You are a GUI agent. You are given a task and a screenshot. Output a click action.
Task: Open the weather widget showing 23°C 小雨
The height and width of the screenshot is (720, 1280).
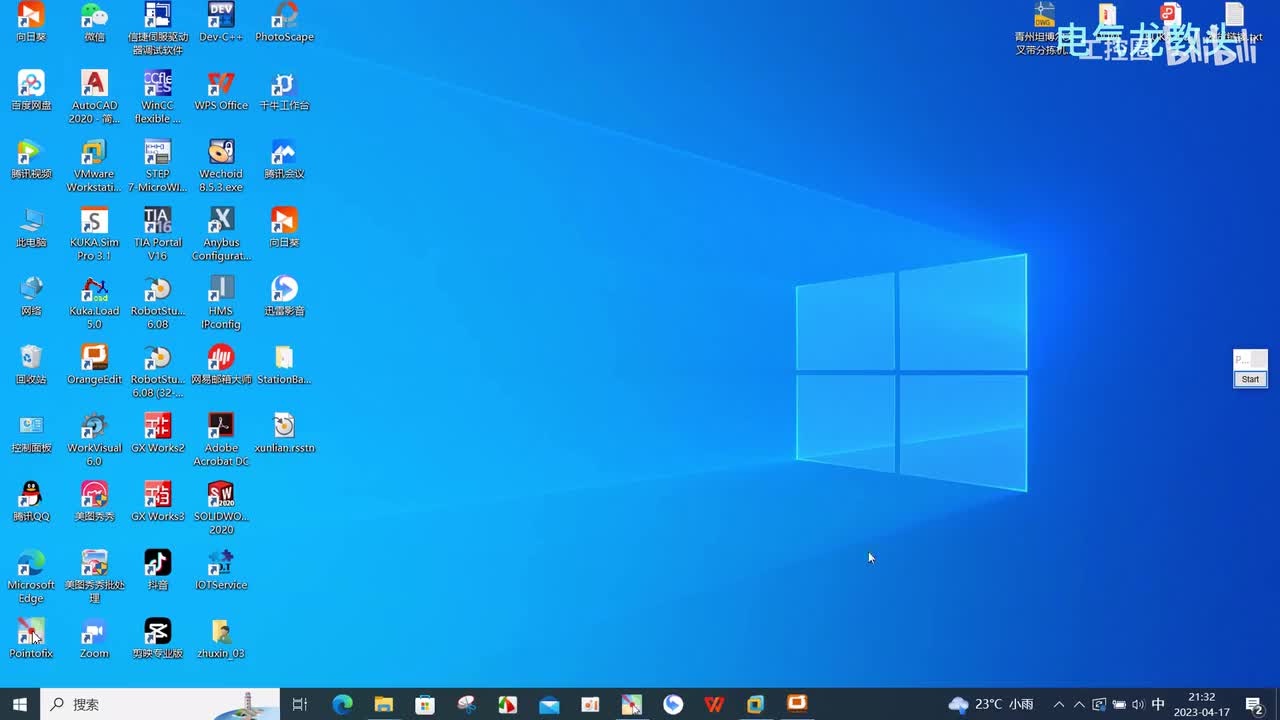[992, 704]
